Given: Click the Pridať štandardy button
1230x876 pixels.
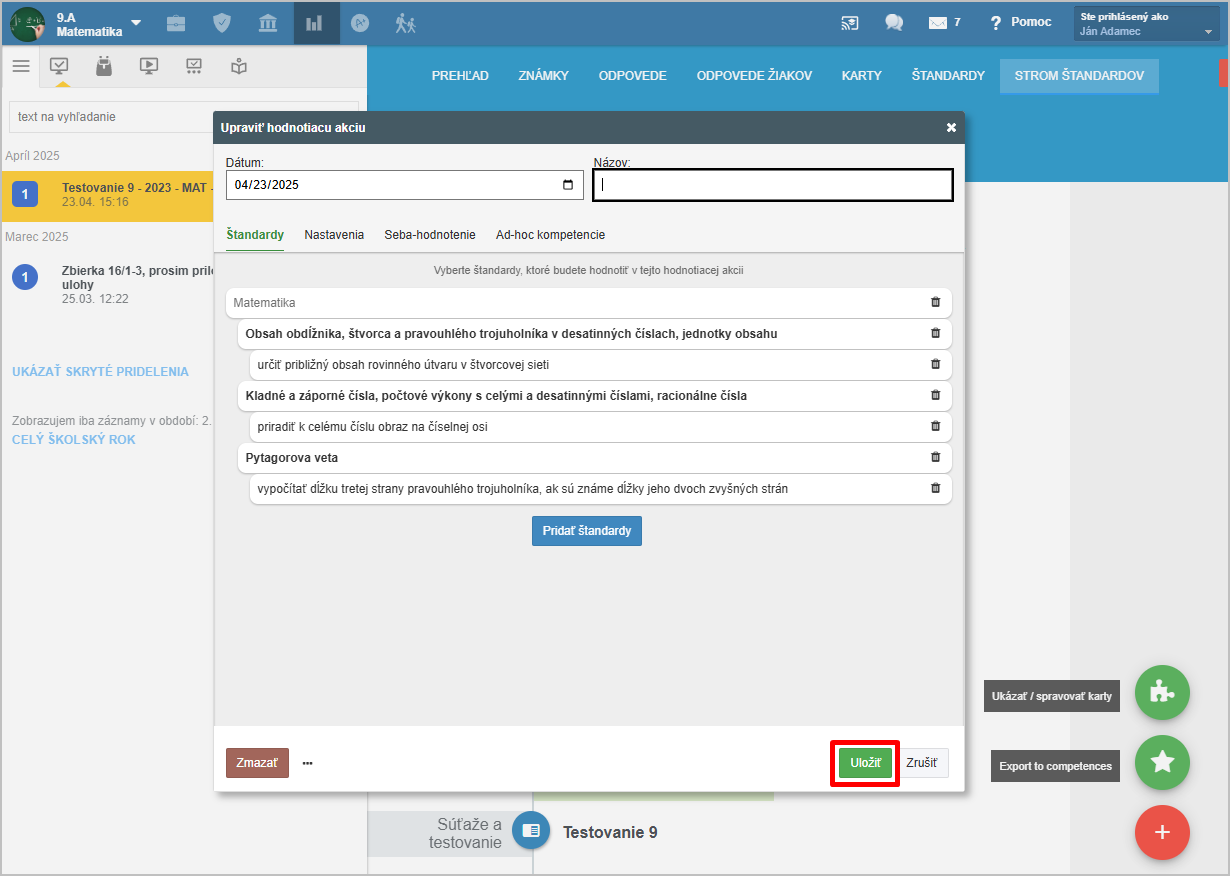Looking at the screenshot, I should (586, 531).
